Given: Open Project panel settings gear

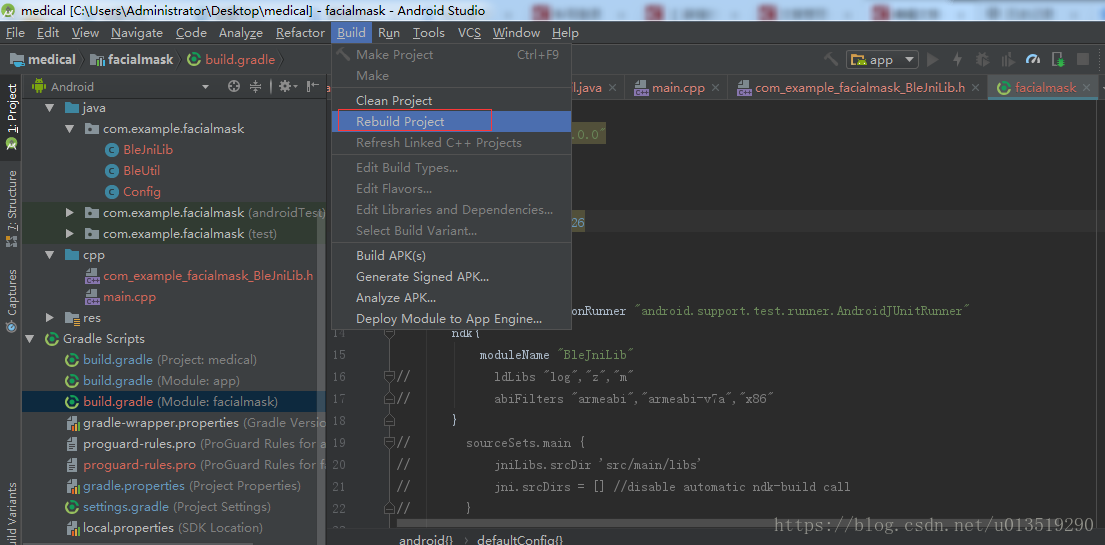Looking at the screenshot, I should pyautogui.click(x=287, y=87).
